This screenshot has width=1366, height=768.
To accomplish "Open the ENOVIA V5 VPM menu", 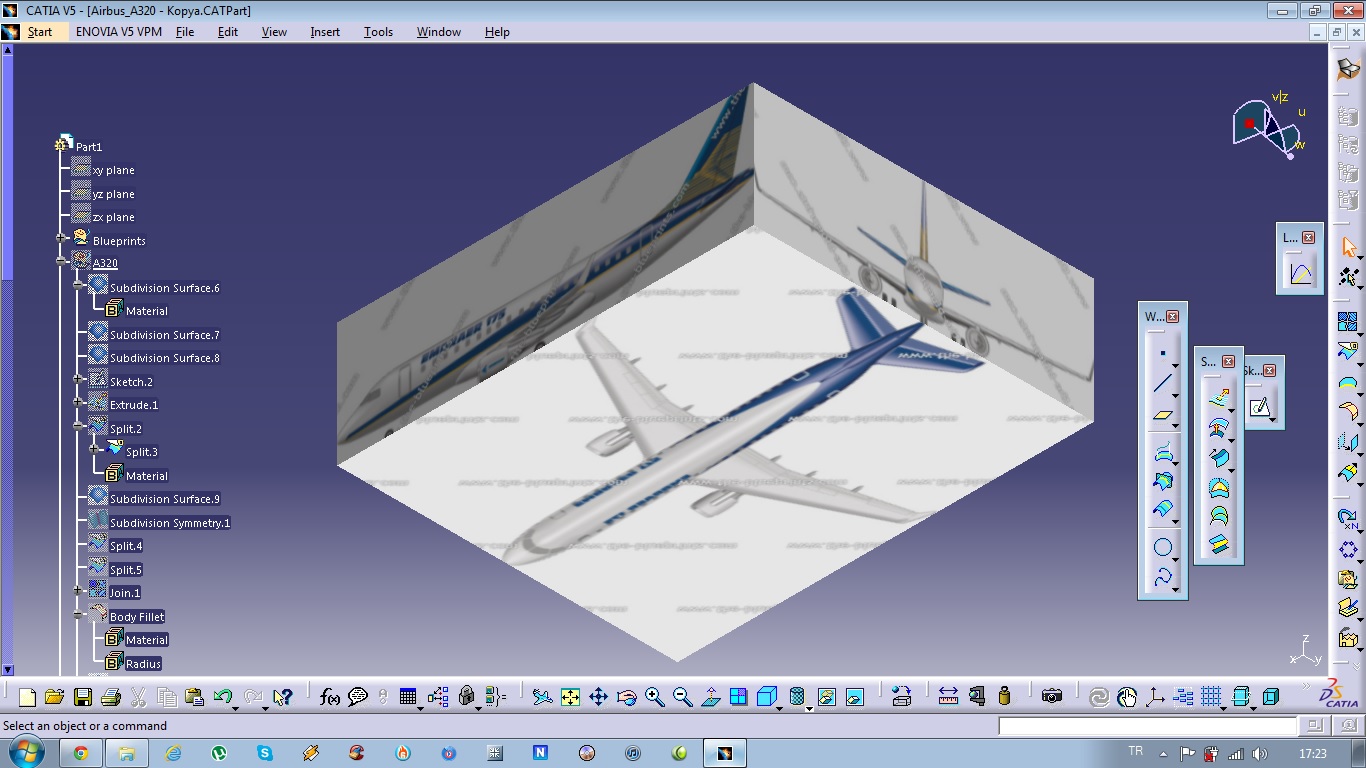I will tap(118, 32).
